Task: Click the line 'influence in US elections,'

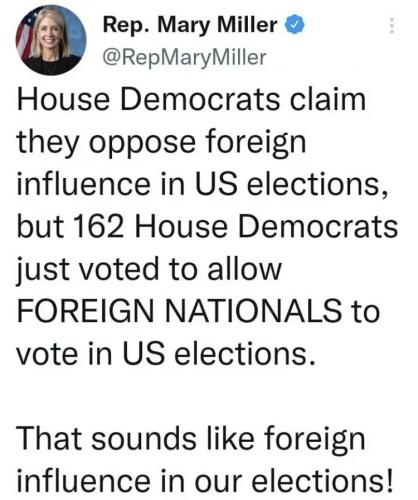Action: (x=203, y=184)
